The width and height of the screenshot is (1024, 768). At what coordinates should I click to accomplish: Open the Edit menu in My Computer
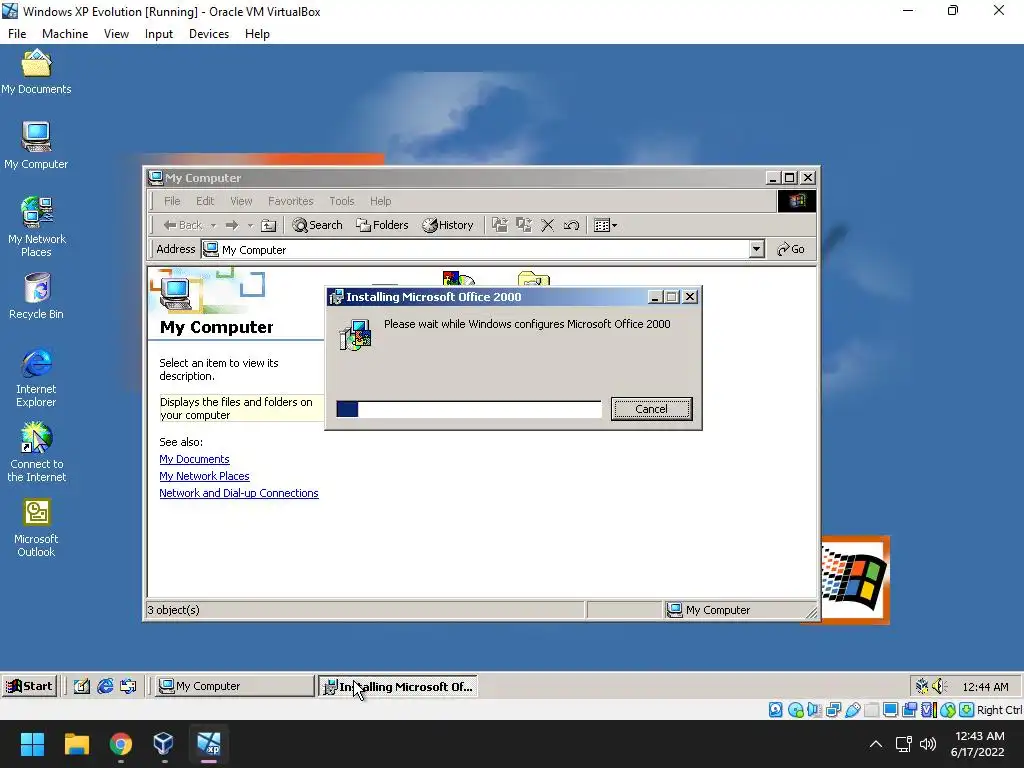[205, 201]
